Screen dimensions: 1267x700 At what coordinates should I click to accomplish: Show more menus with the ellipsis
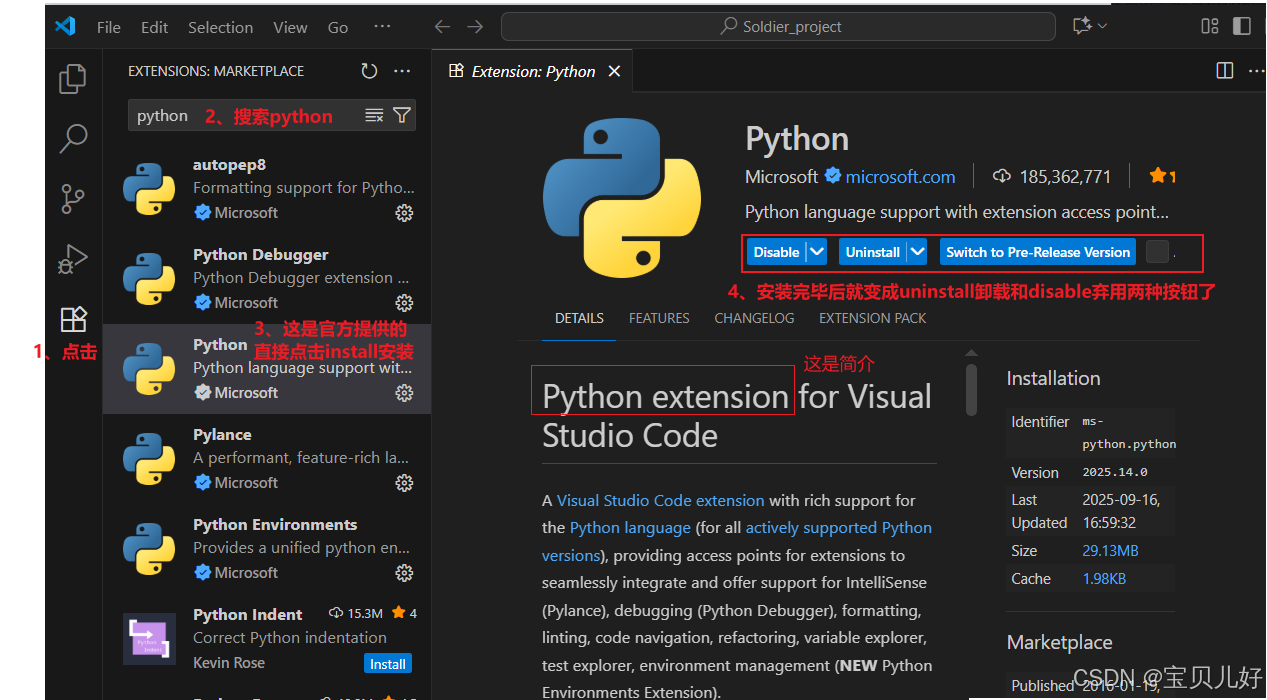382,27
